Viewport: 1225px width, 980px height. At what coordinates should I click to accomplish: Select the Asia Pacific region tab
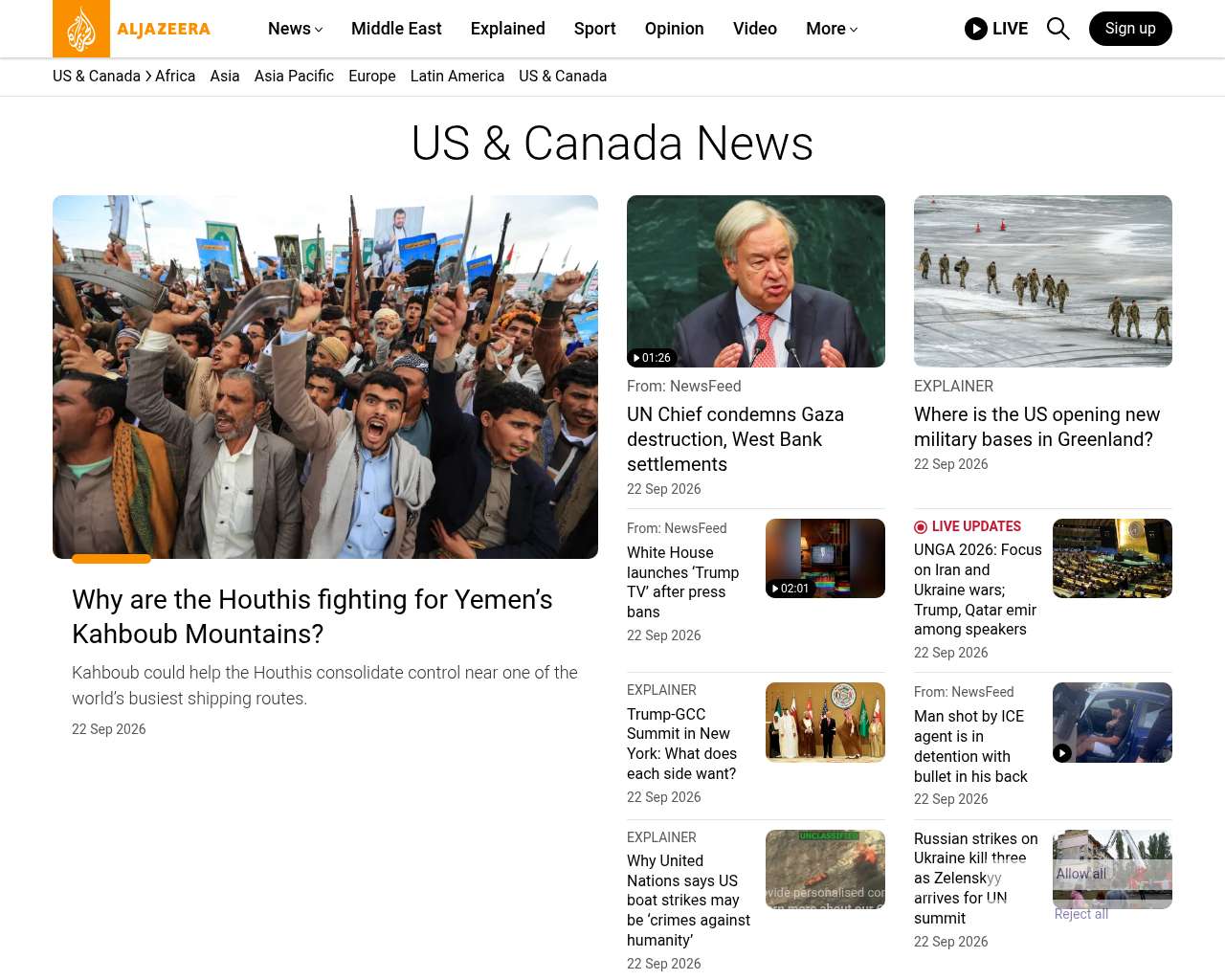click(294, 76)
